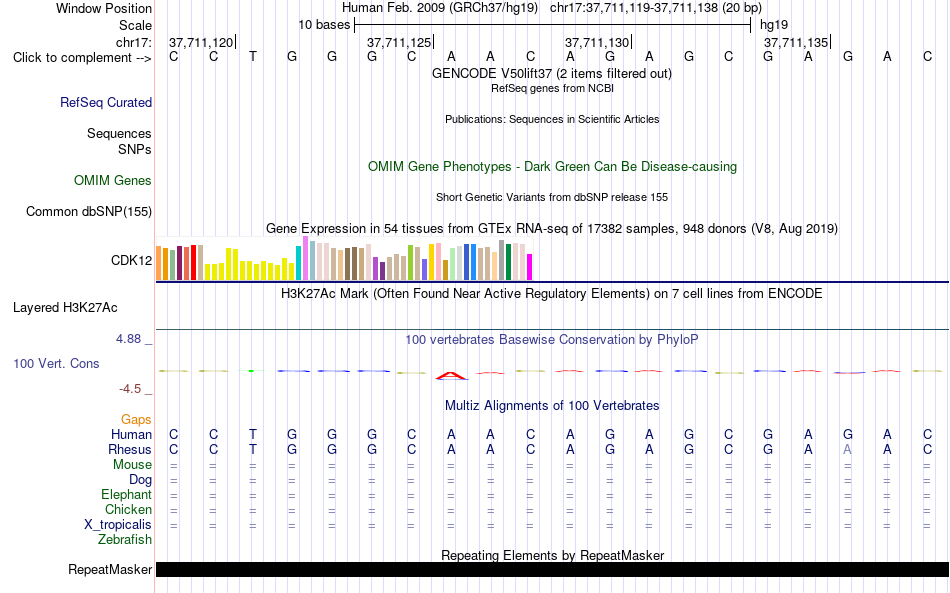This screenshot has width=950, height=593.
Task: Click the grayed mismatch A in Rhesus row
Action: click(848, 449)
